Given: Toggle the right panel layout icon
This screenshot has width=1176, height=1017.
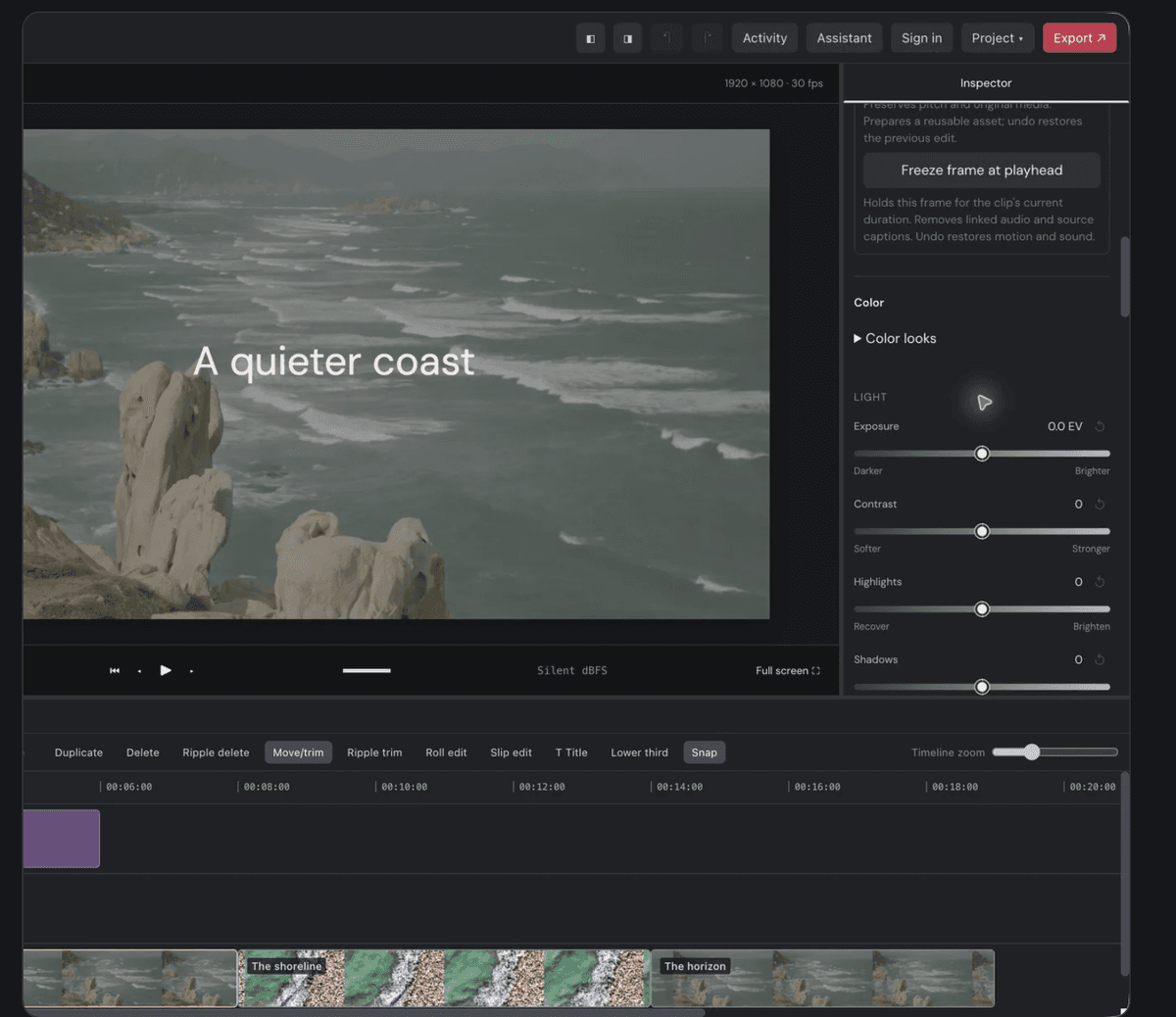Looking at the screenshot, I should point(628,38).
